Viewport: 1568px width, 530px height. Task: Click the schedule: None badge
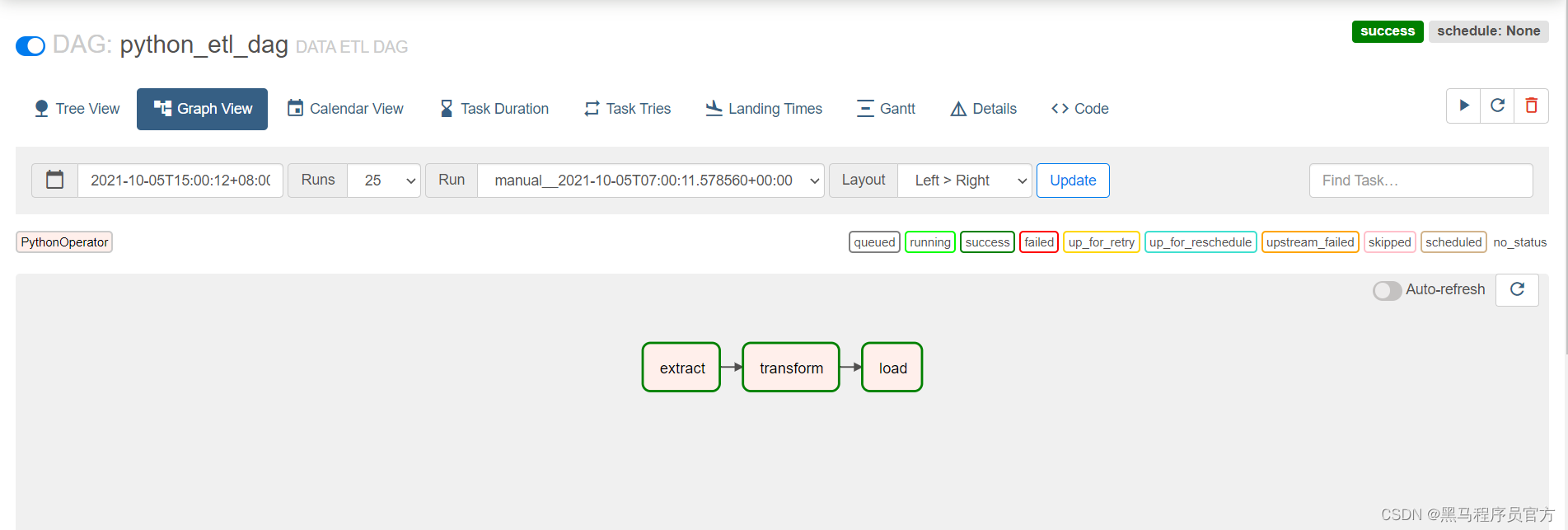[1489, 31]
